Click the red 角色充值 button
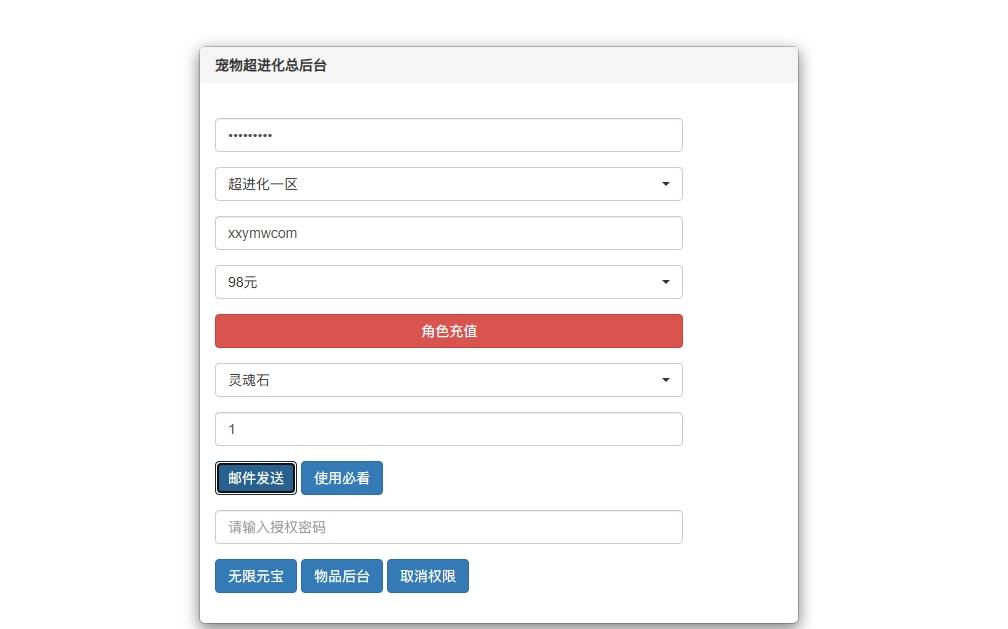 tap(449, 331)
